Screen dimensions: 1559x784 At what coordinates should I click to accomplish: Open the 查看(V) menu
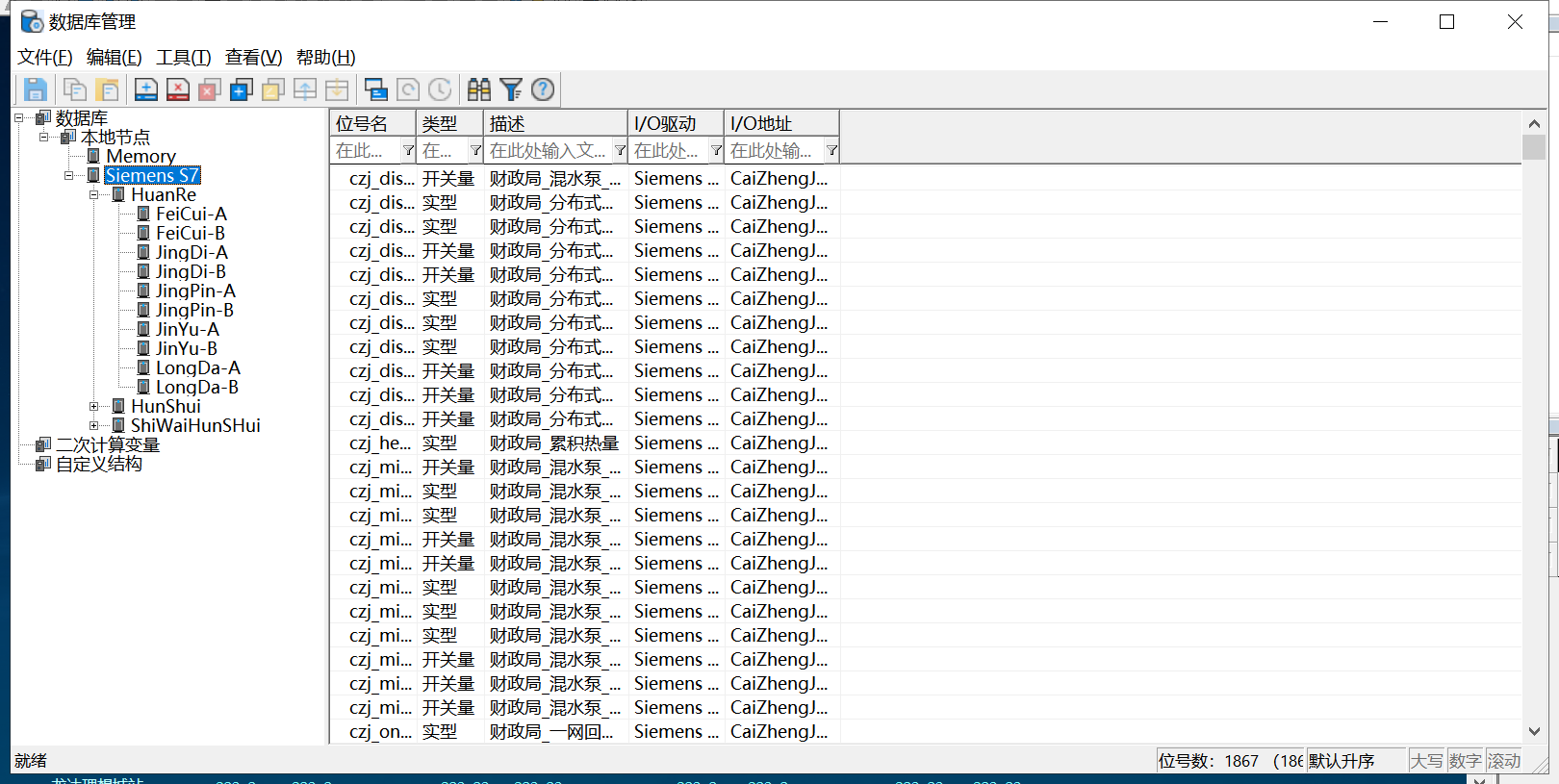click(253, 58)
